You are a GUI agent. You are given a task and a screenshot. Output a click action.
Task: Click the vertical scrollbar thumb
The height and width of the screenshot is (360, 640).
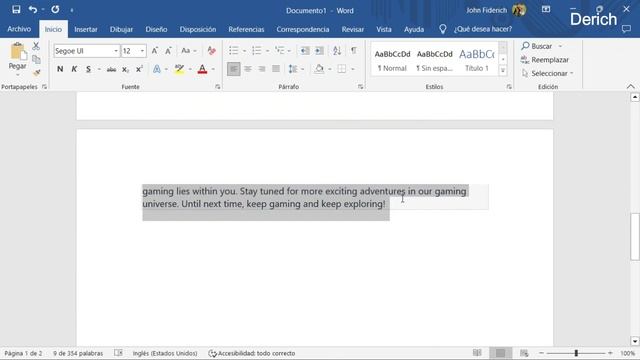click(635, 237)
